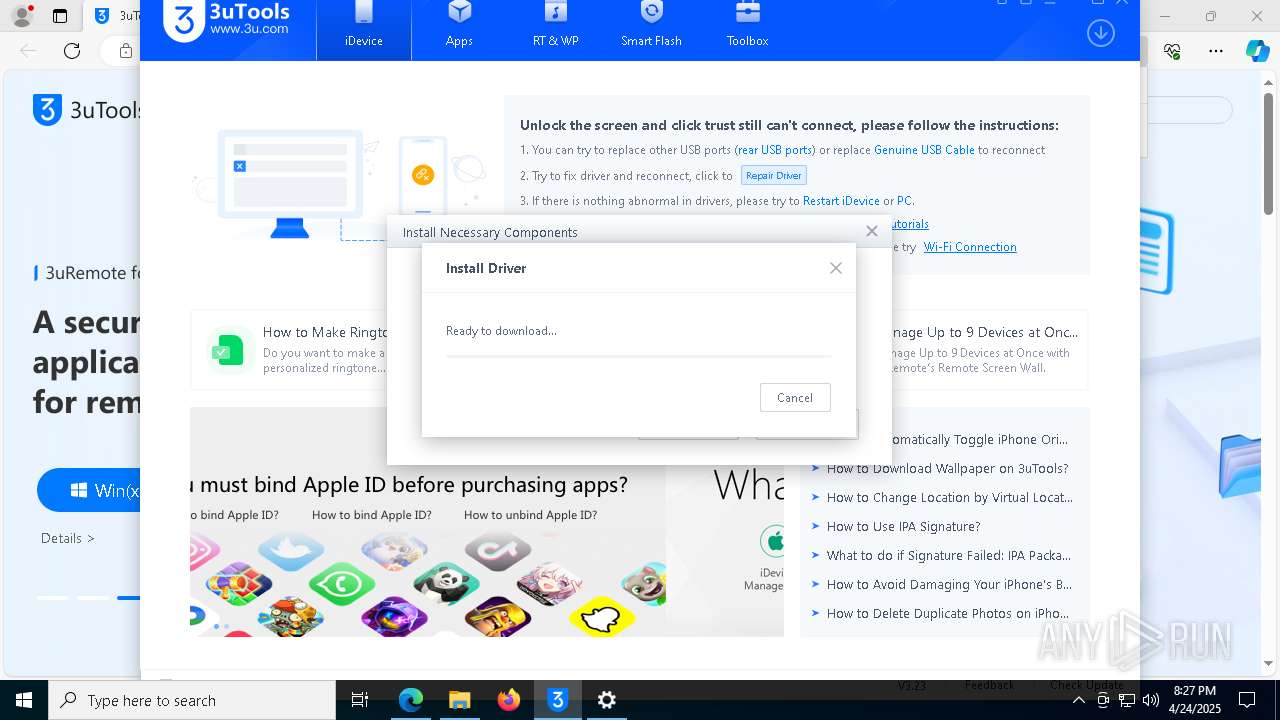This screenshot has width=1280, height=720.
Task: Click the Repair Driver button
Action: coord(774,175)
